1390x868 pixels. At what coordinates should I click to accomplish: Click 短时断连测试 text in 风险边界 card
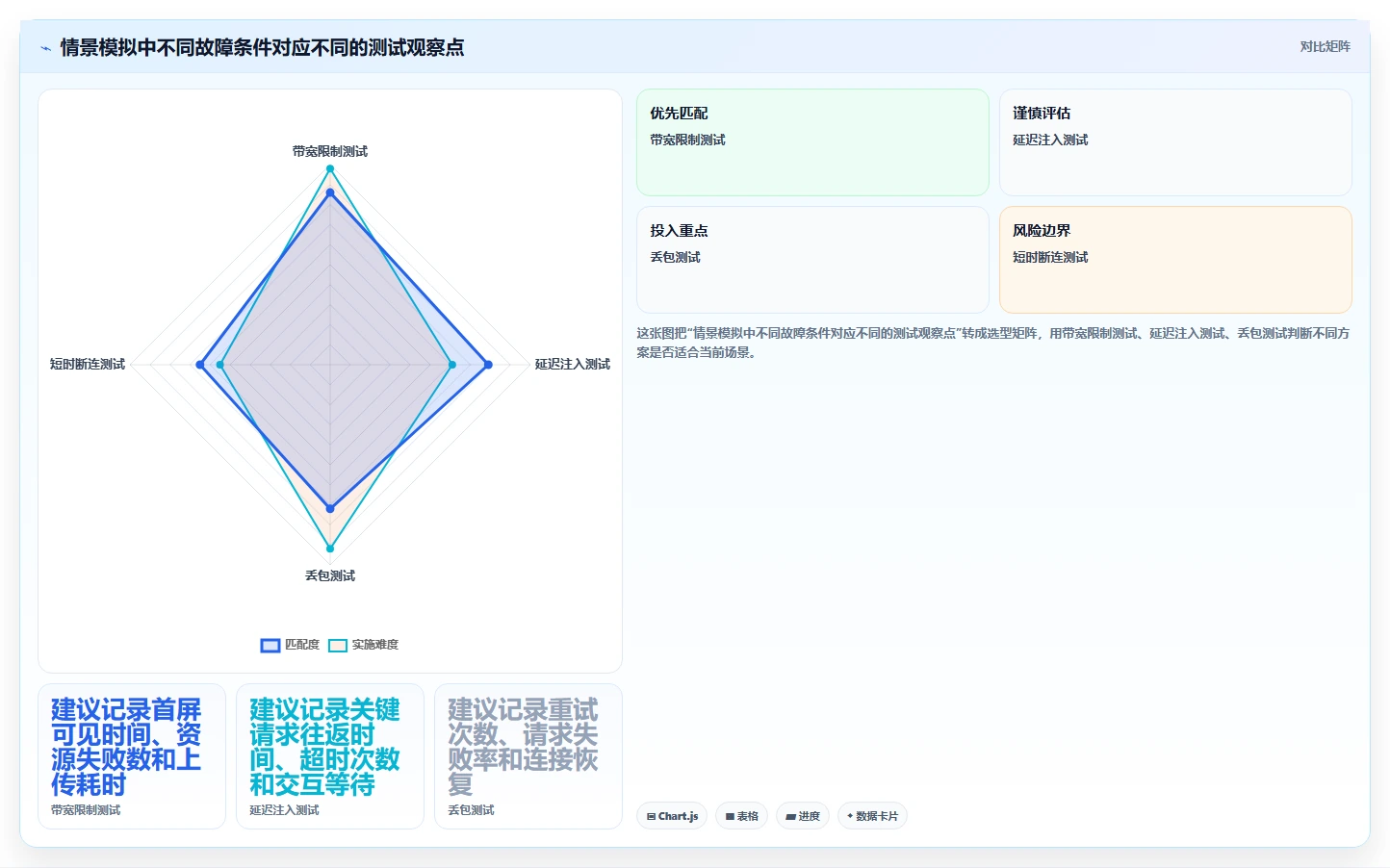(x=1050, y=257)
